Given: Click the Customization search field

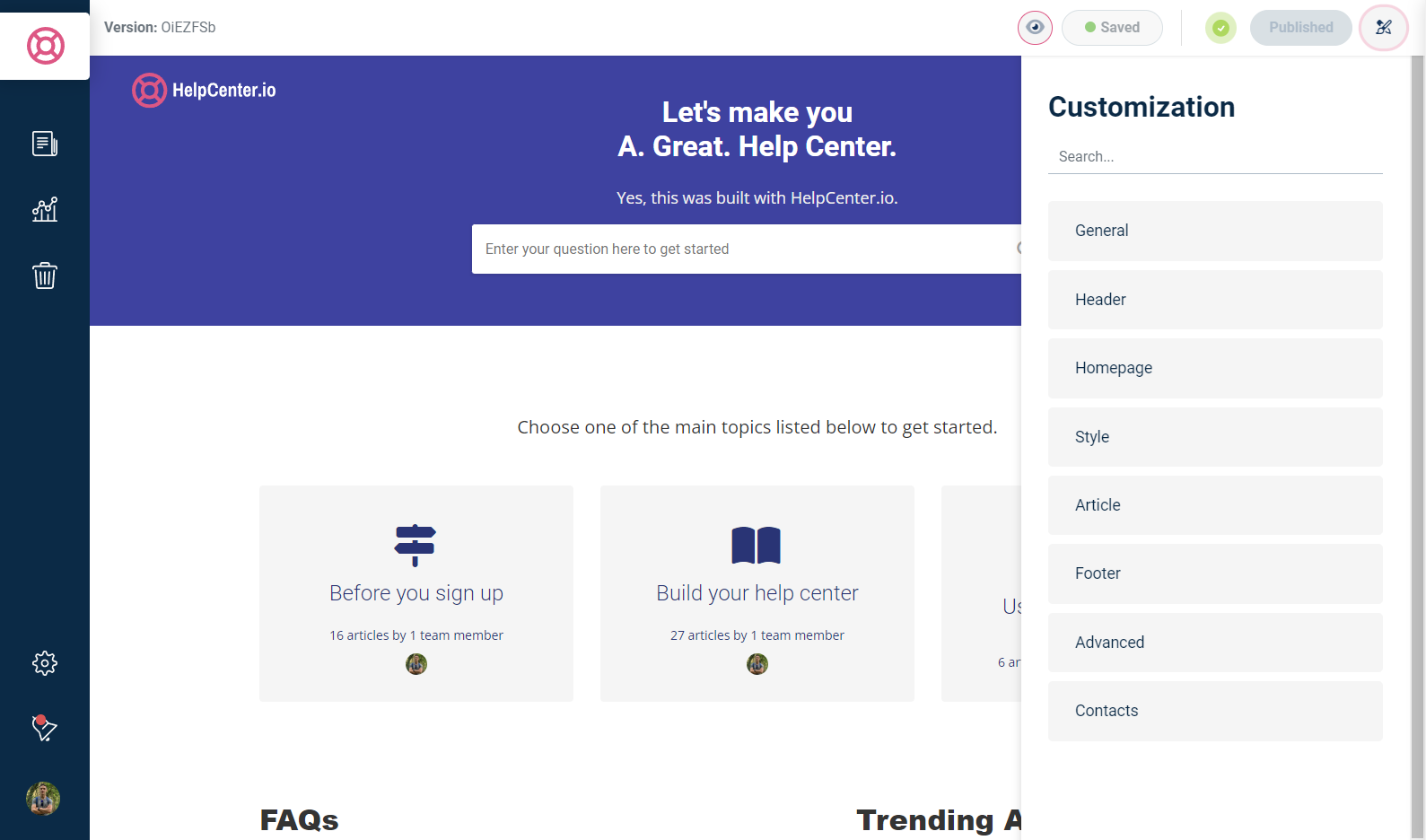Looking at the screenshot, I should pyautogui.click(x=1215, y=156).
